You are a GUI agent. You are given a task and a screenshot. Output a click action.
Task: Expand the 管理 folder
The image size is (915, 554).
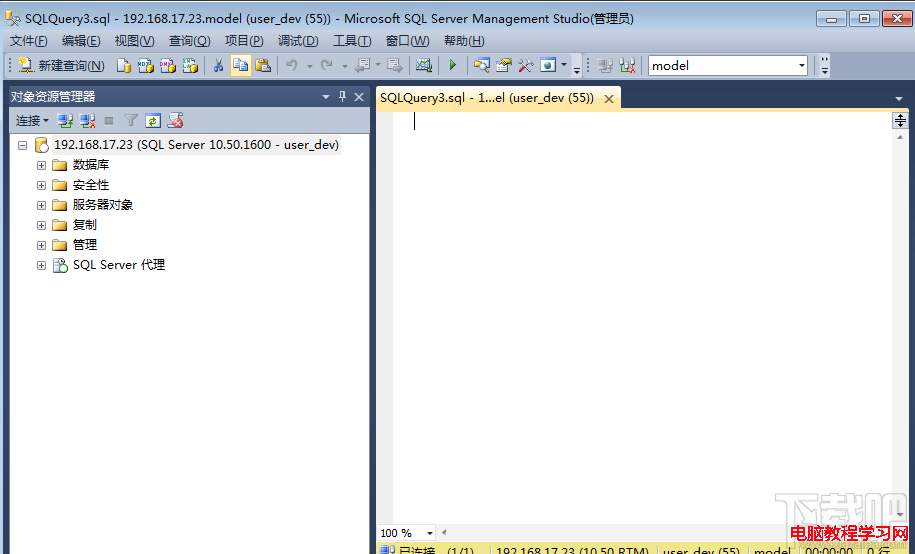point(41,245)
